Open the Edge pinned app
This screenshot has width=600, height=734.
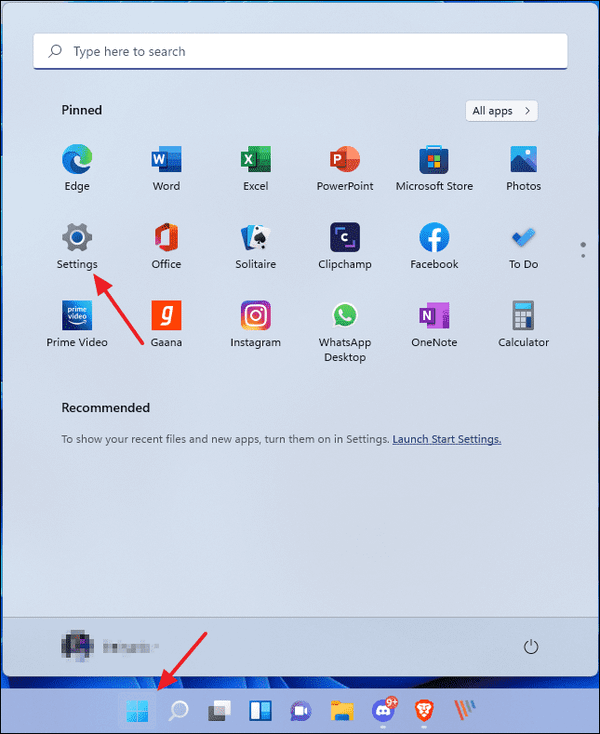point(77,168)
